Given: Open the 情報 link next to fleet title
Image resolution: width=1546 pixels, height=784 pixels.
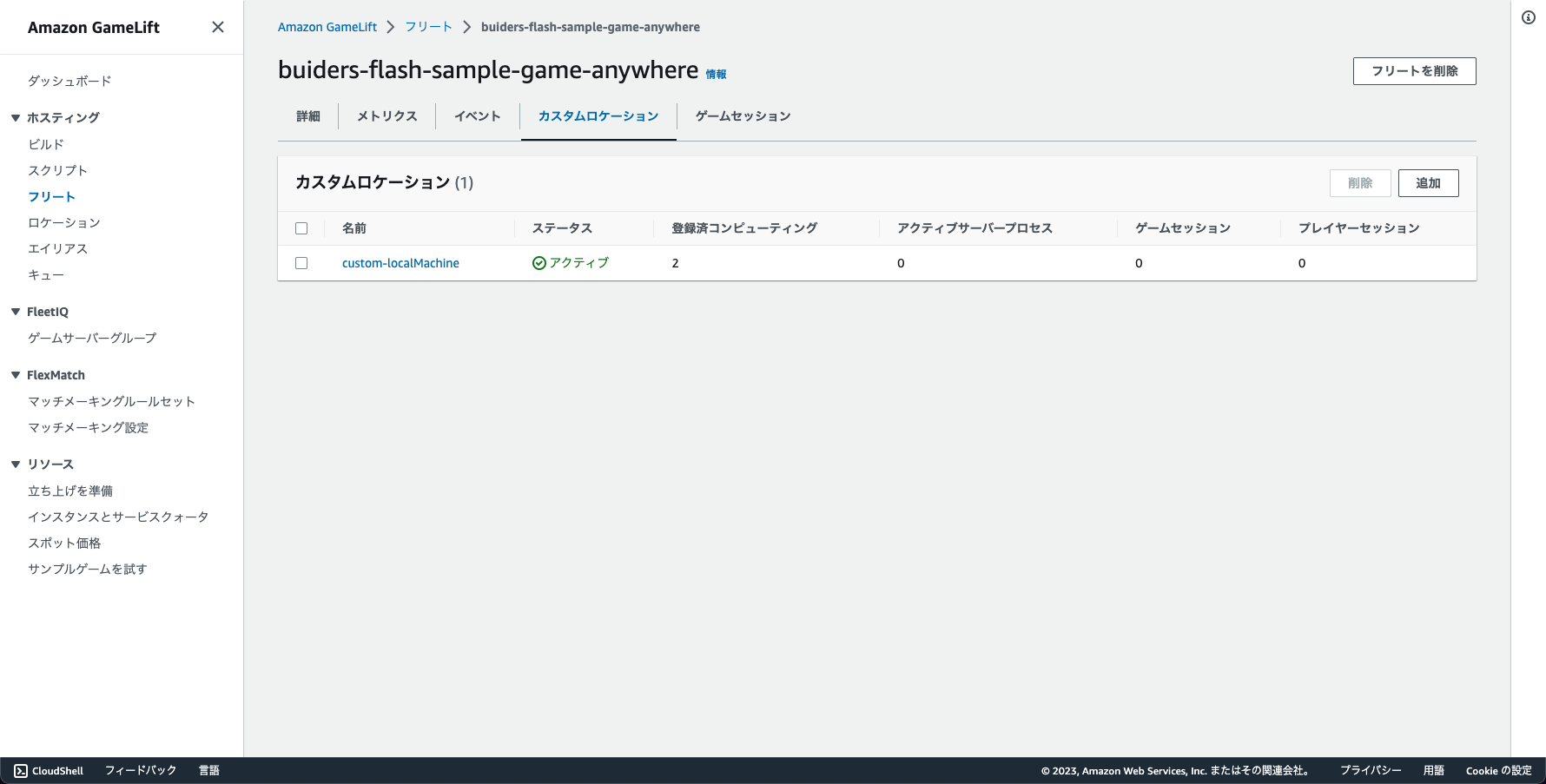Looking at the screenshot, I should (716, 75).
